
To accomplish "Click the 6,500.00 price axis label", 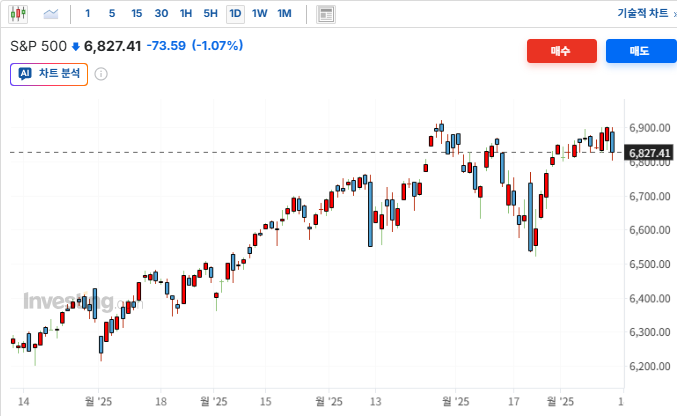I will point(649,264).
